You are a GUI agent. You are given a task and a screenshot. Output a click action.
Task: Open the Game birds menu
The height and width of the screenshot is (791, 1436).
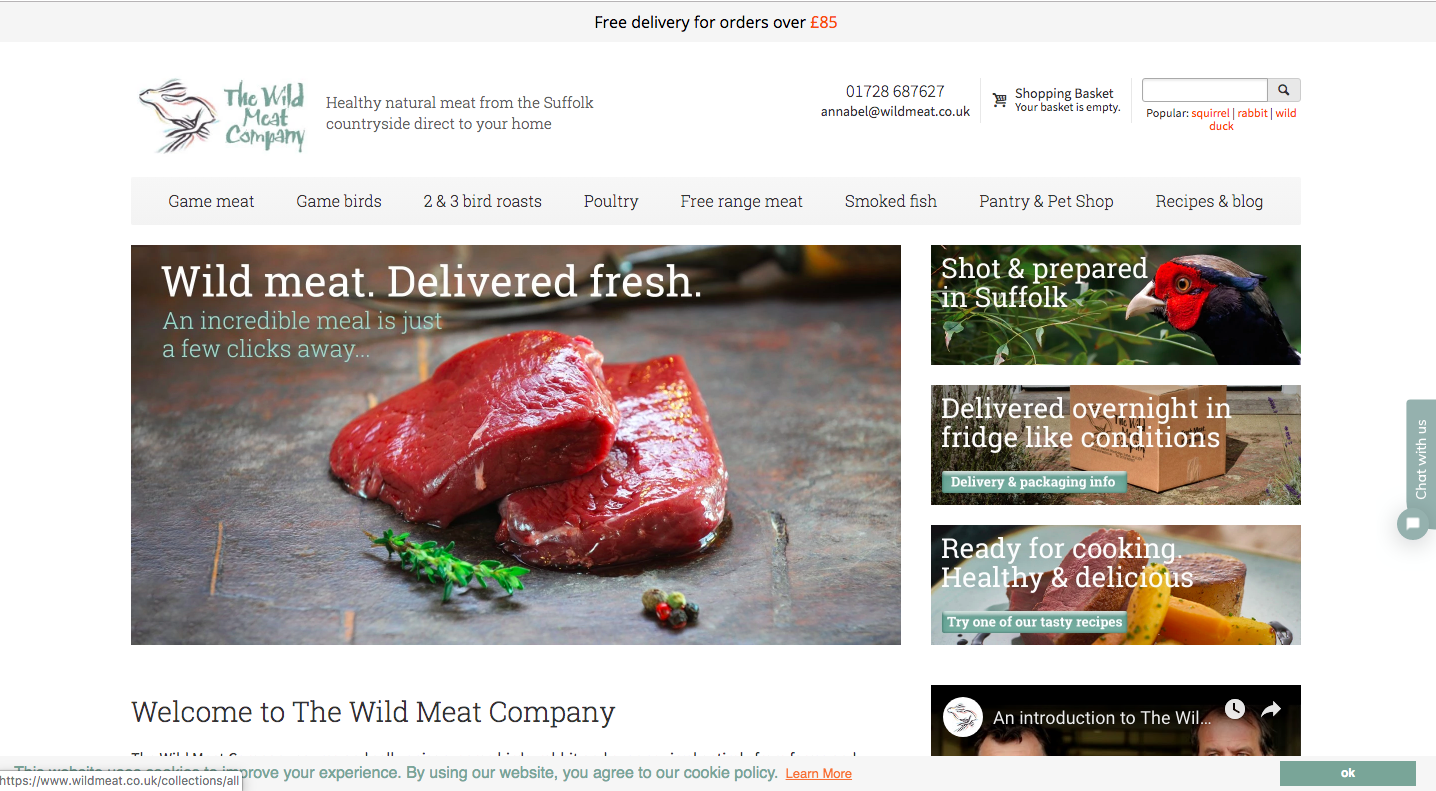[339, 201]
